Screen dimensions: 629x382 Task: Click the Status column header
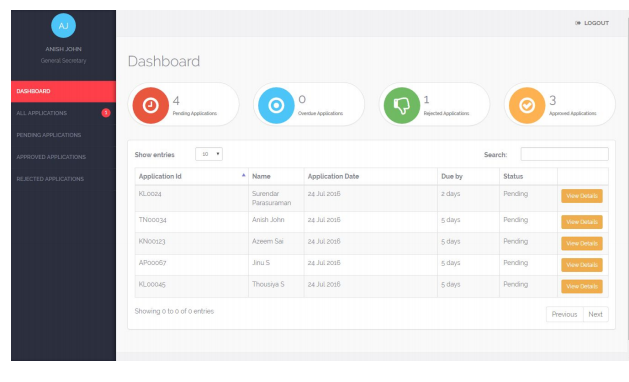(x=528, y=176)
